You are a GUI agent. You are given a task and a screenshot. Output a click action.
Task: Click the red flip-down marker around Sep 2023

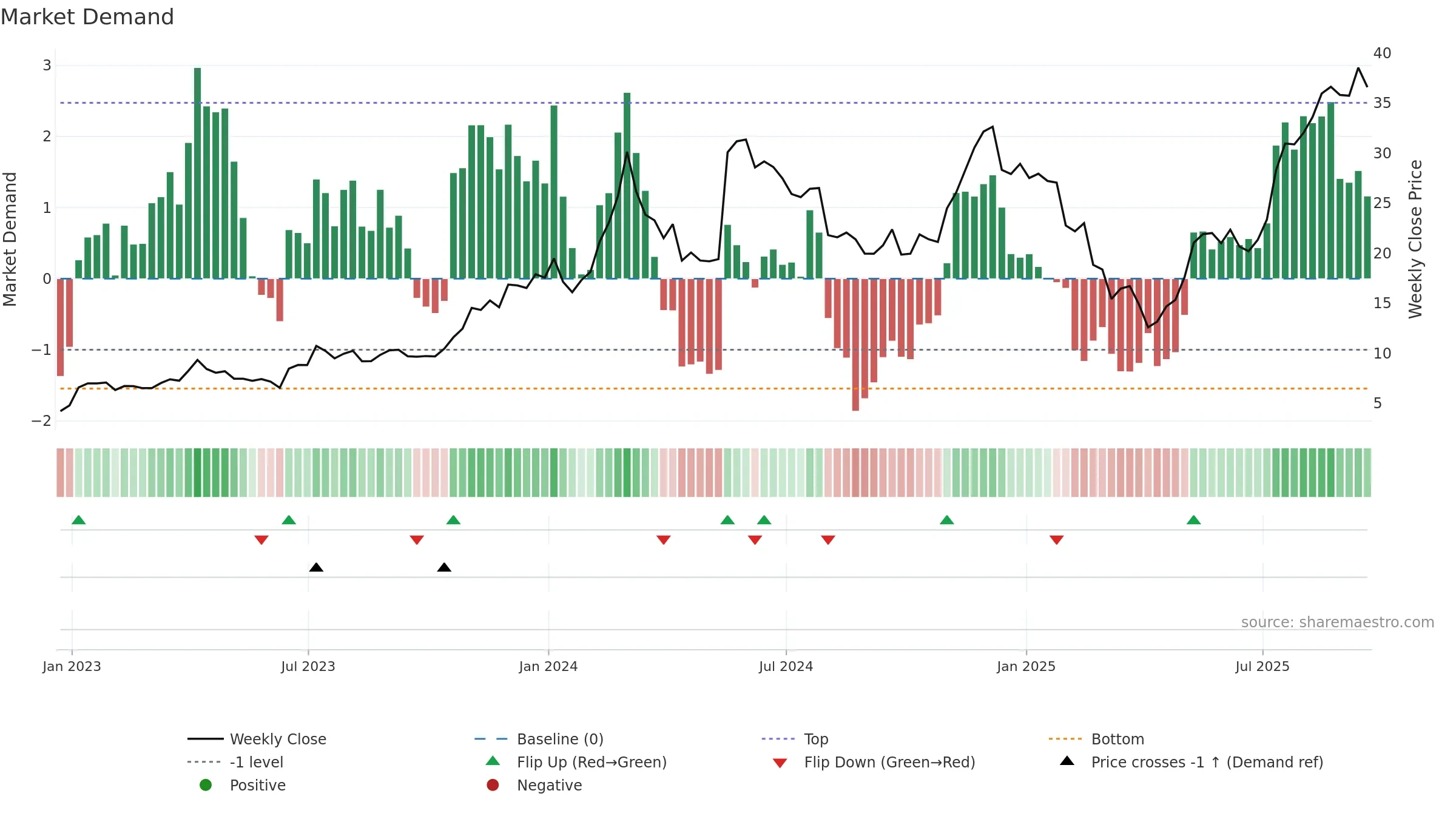417,540
